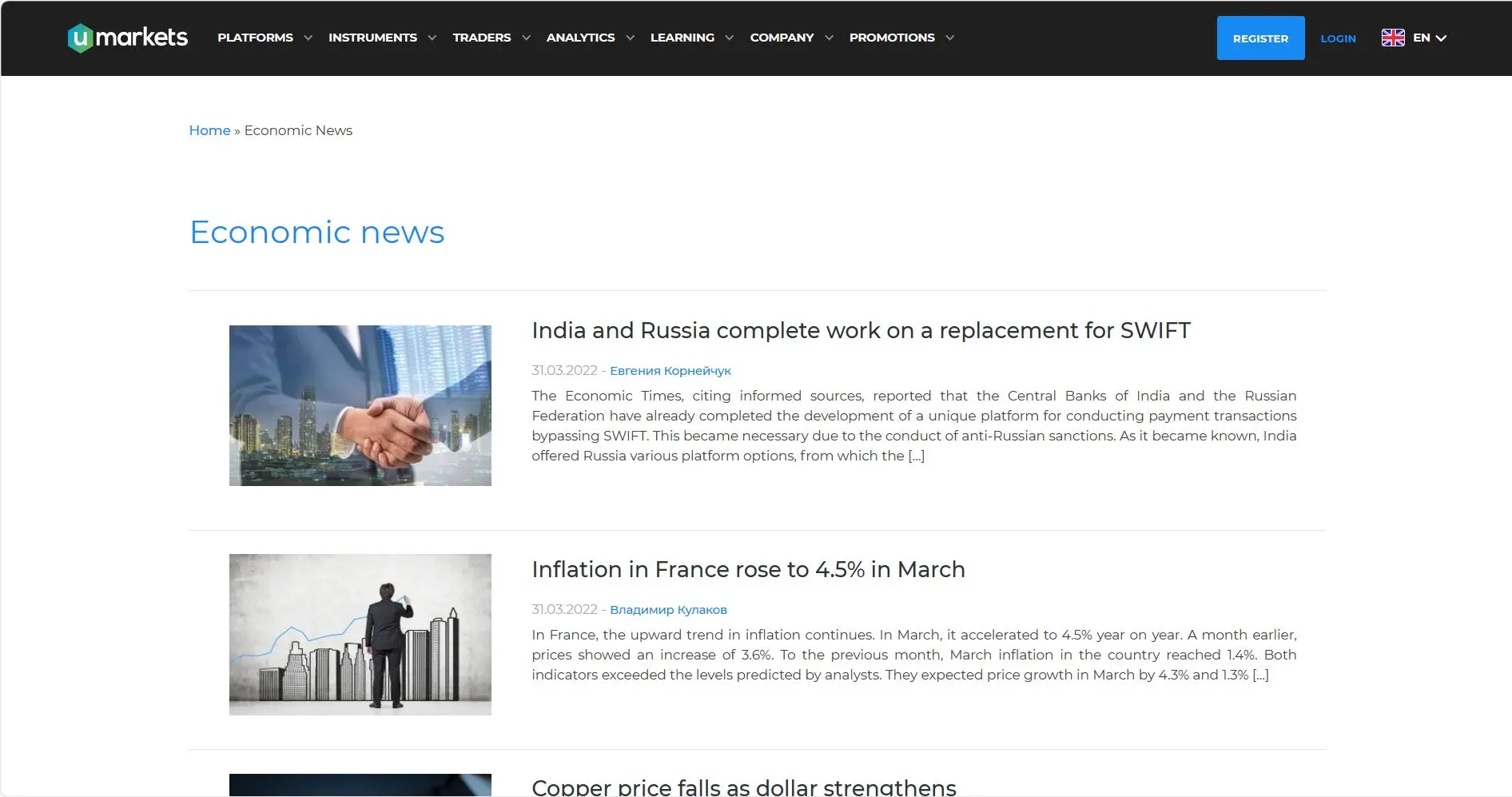This screenshot has height=797, width=1512.
Task: Click the UK flag language icon
Action: click(1393, 38)
